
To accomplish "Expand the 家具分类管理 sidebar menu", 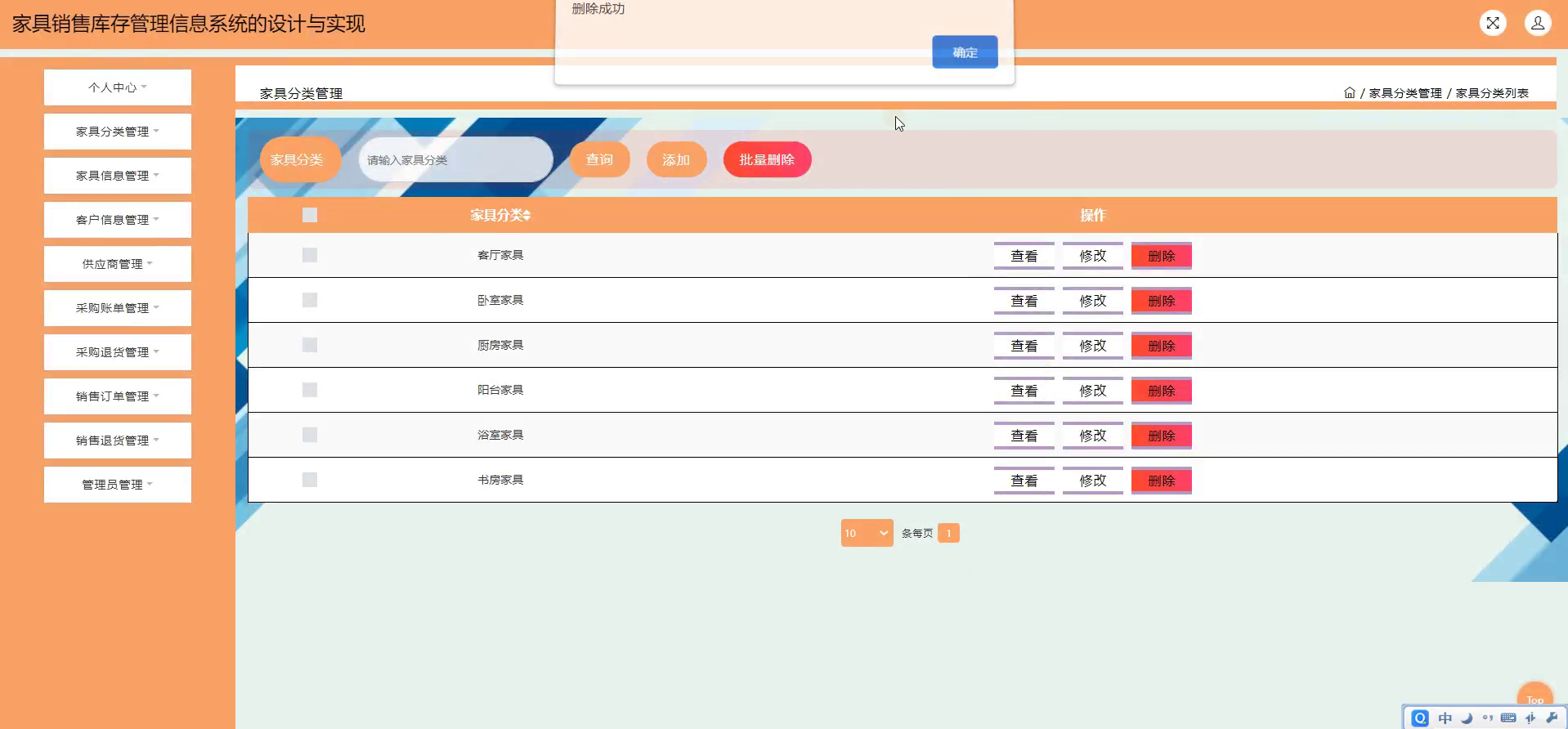I will (118, 132).
